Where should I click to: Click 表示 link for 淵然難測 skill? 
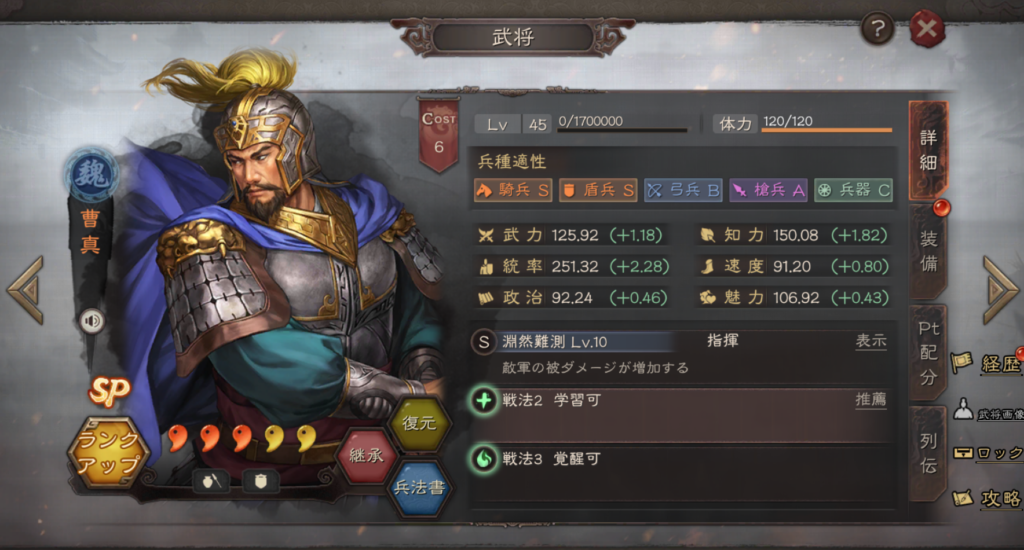pos(871,341)
